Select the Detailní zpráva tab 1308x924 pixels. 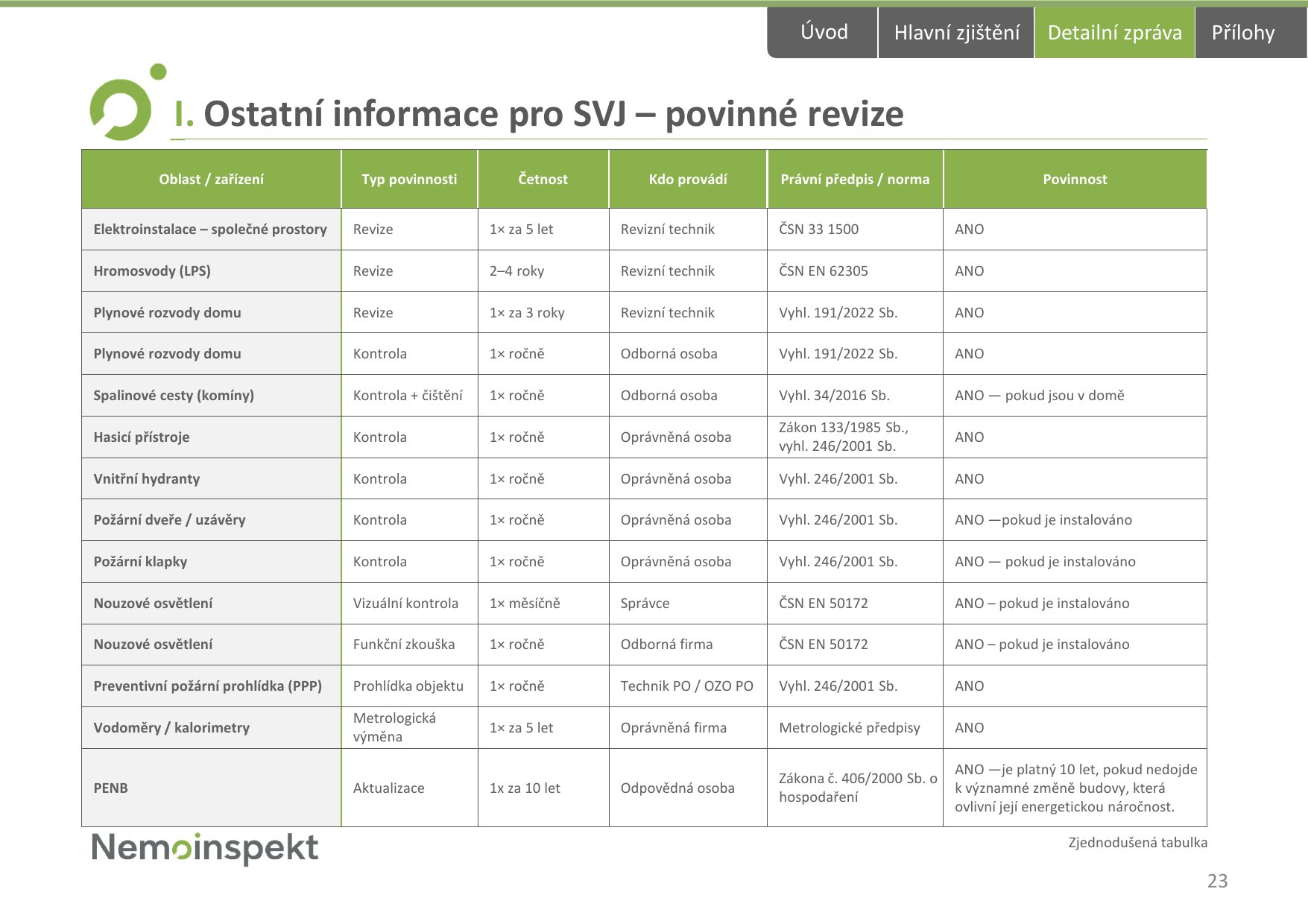click(1114, 32)
